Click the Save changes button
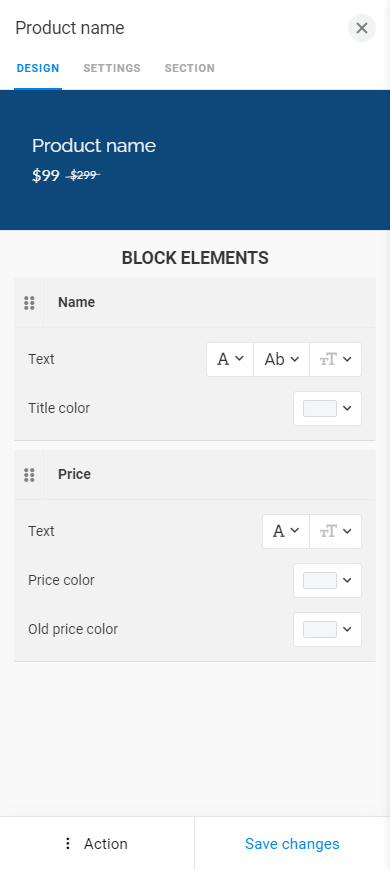Screen dimensions: 390x870 click(x=292, y=844)
